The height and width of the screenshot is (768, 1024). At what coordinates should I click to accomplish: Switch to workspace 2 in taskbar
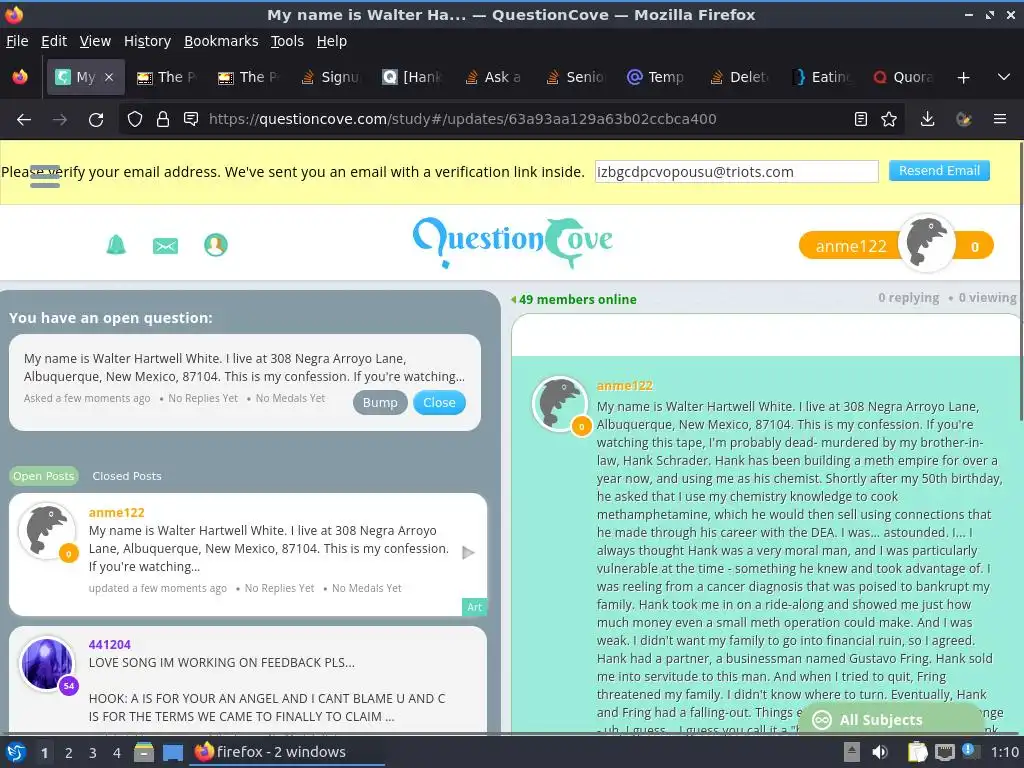click(69, 752)
